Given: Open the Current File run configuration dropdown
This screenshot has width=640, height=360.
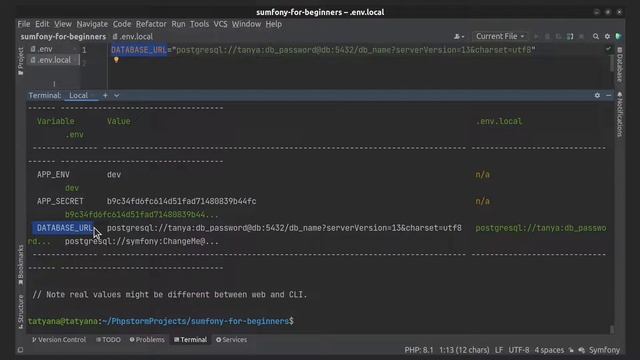Looking at the screenshot, I should click(500, 36).
